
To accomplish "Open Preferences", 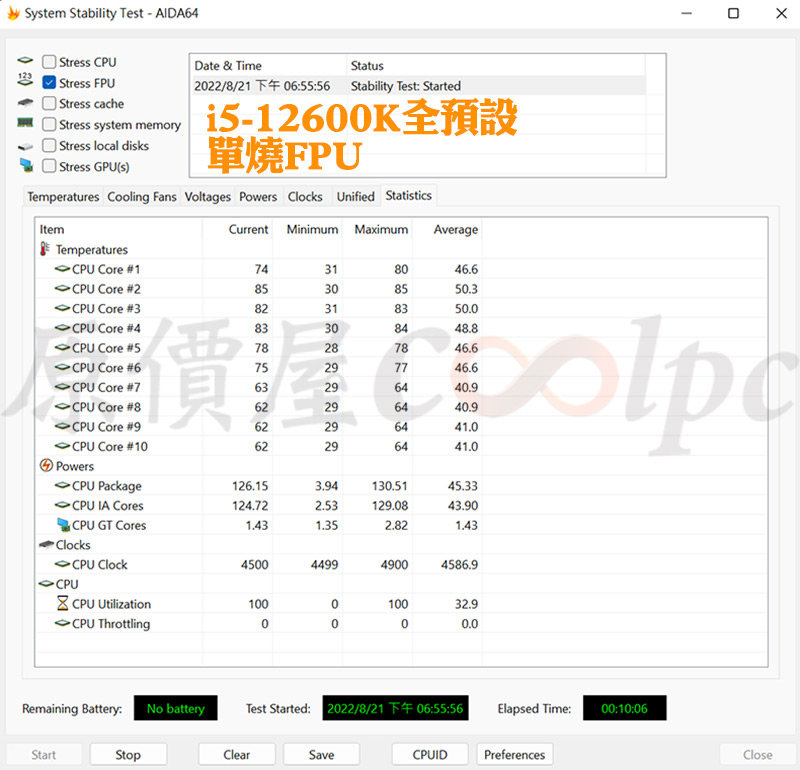I will [x=515, y=755].
